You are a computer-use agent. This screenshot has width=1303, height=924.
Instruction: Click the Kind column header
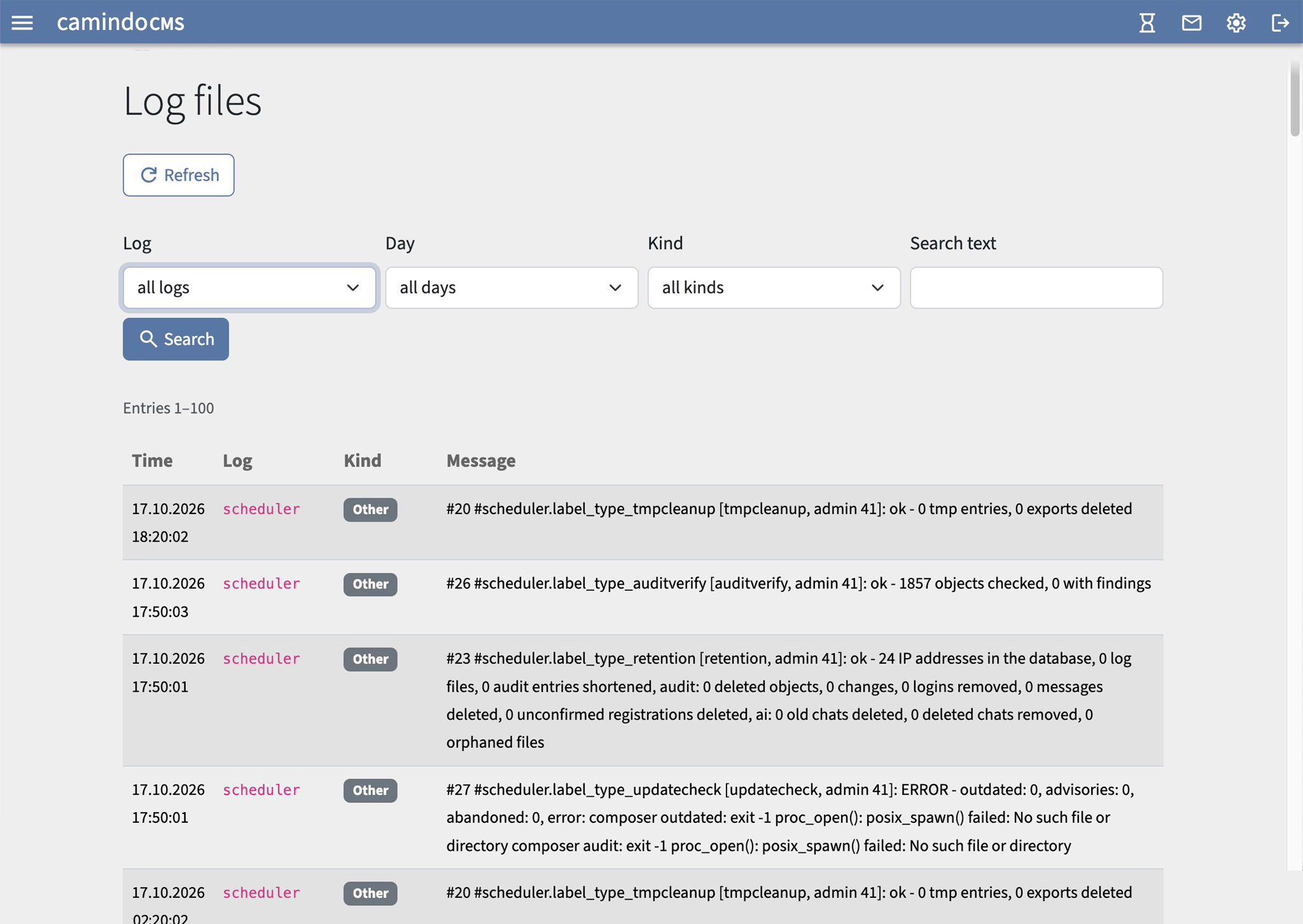pos(362,460)
